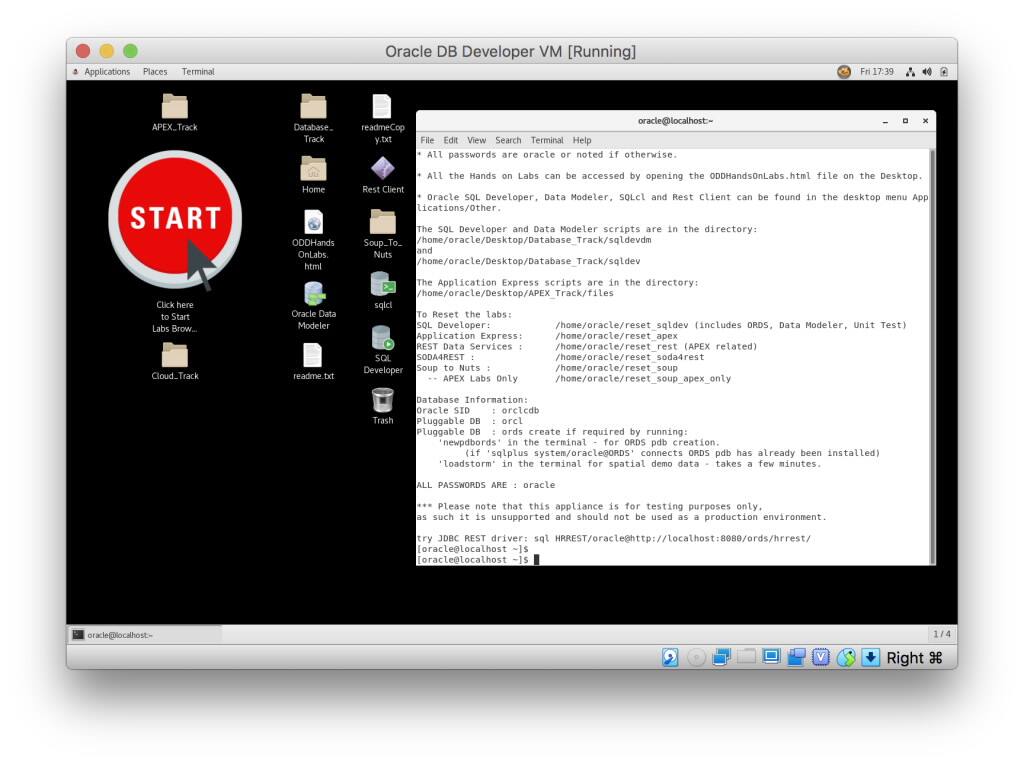Open the Trash icon on desktop

pos(383,401)
